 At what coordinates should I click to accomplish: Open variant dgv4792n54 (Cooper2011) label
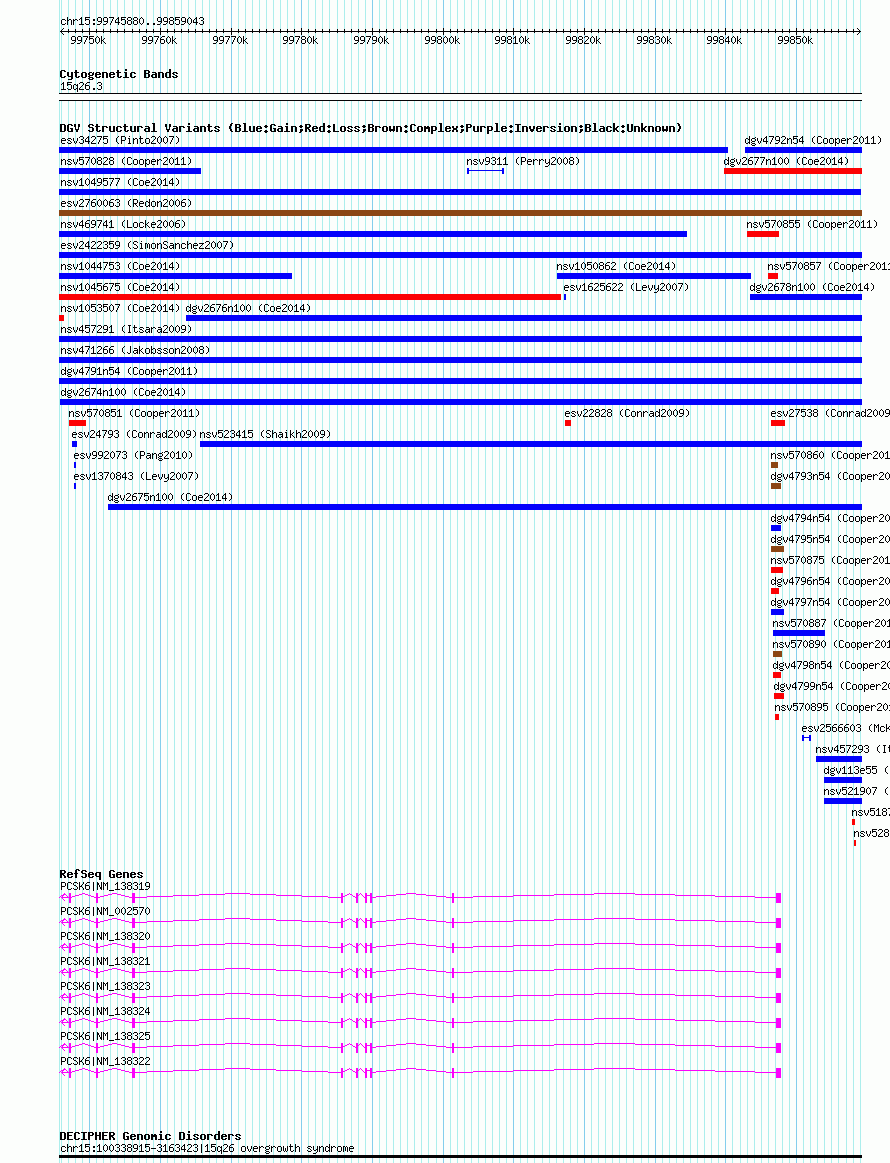[x=813, y=140]
